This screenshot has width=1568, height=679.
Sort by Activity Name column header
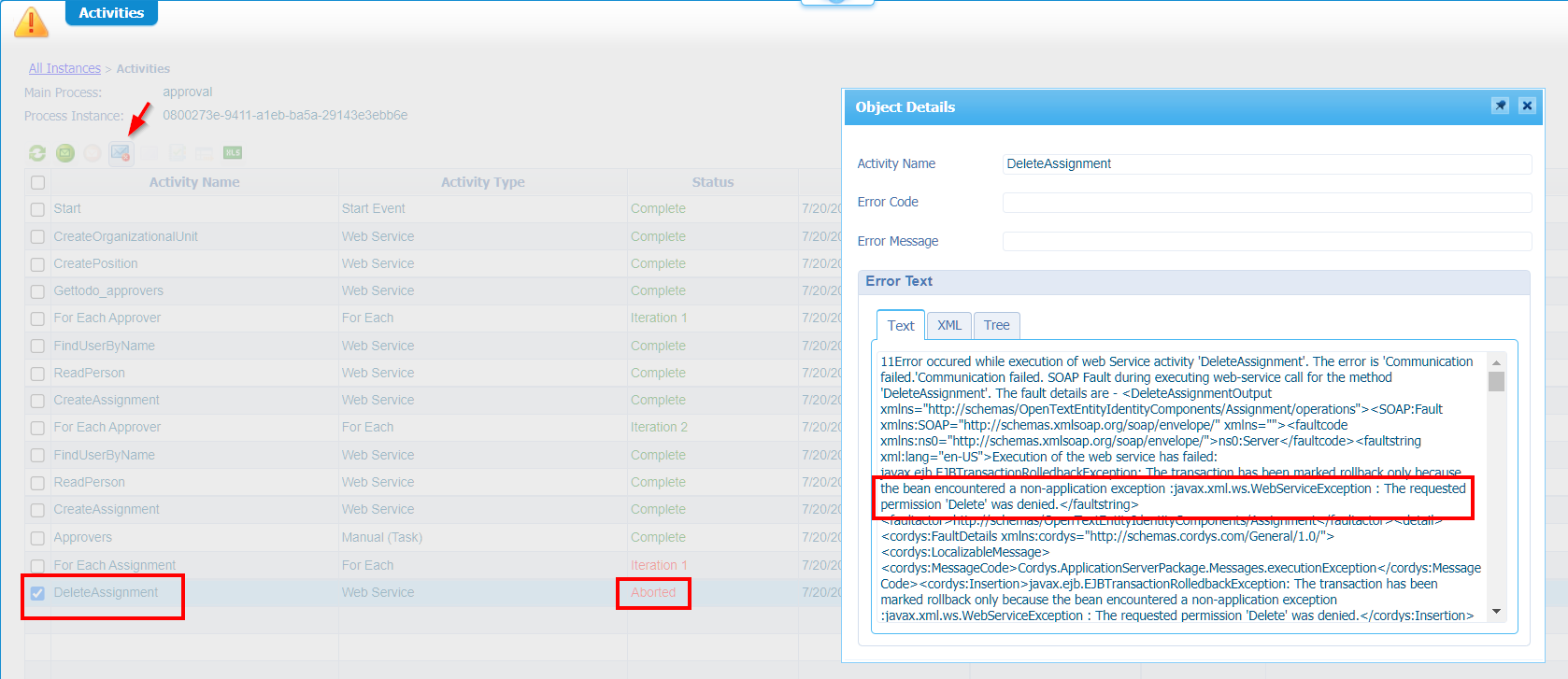[x=194, y=182]
